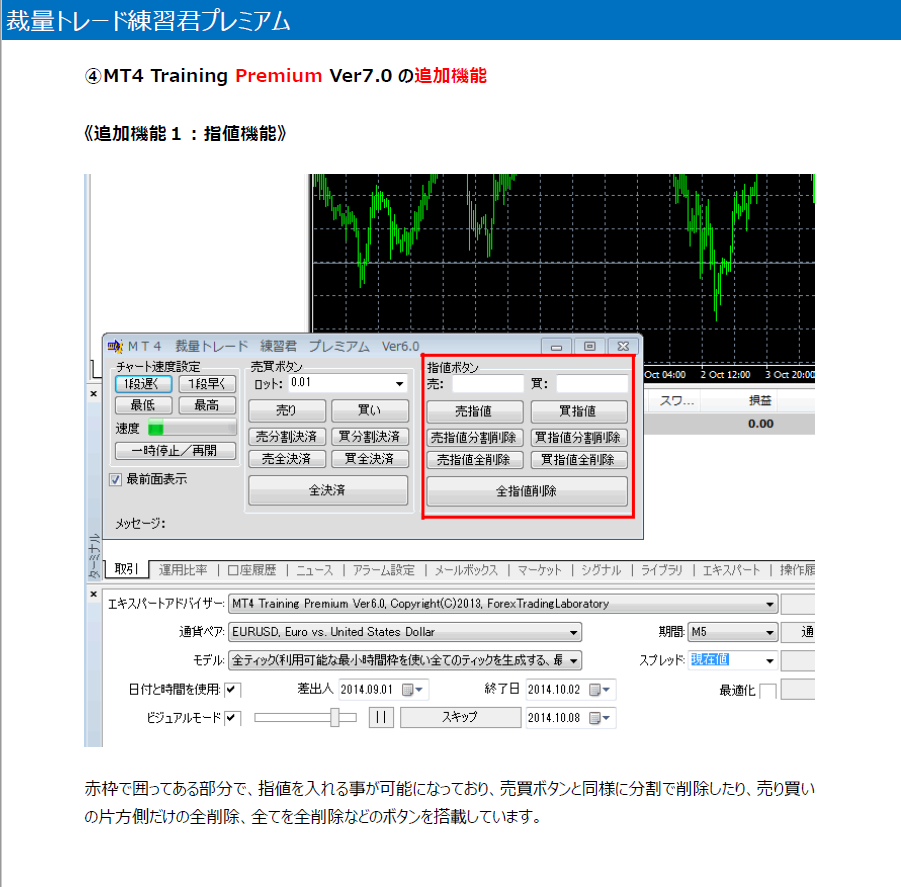This screenshot has width=901, height=887.
Task: Open the 通貨ペア EURUSD dropdown
Action: point(405,632)
